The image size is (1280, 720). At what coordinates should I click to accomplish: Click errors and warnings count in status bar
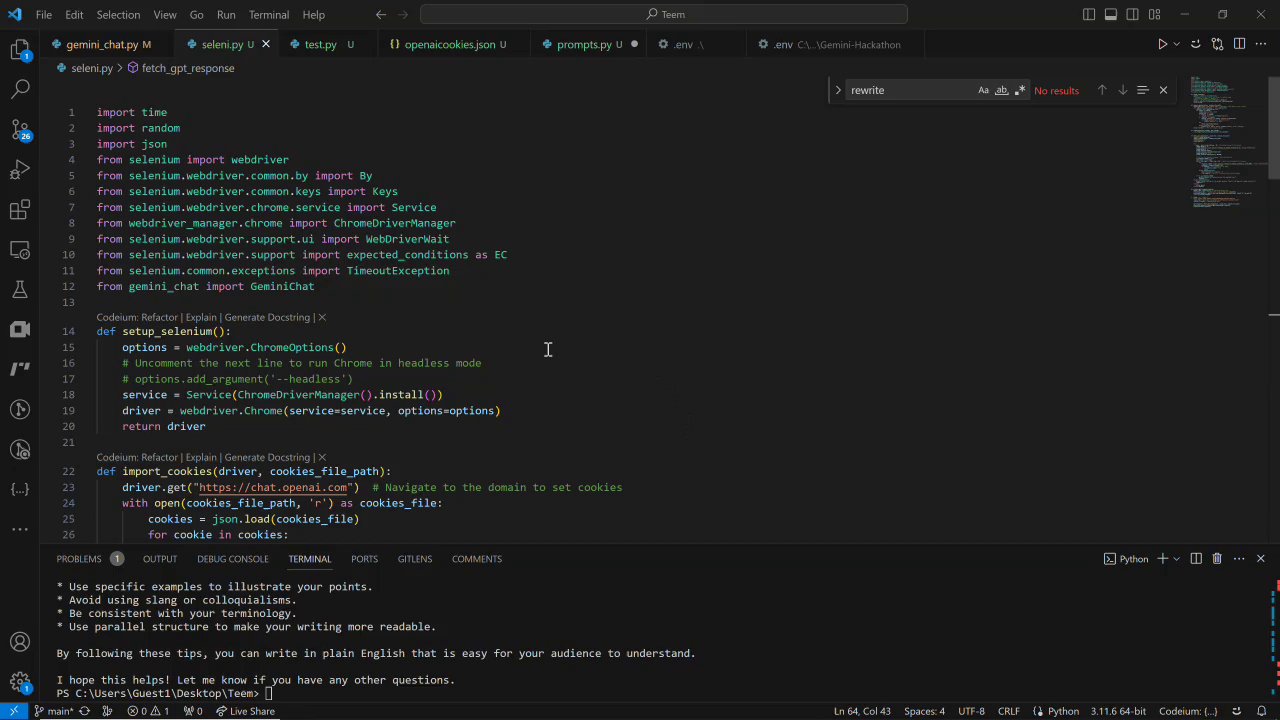click(x=148, y=711)
